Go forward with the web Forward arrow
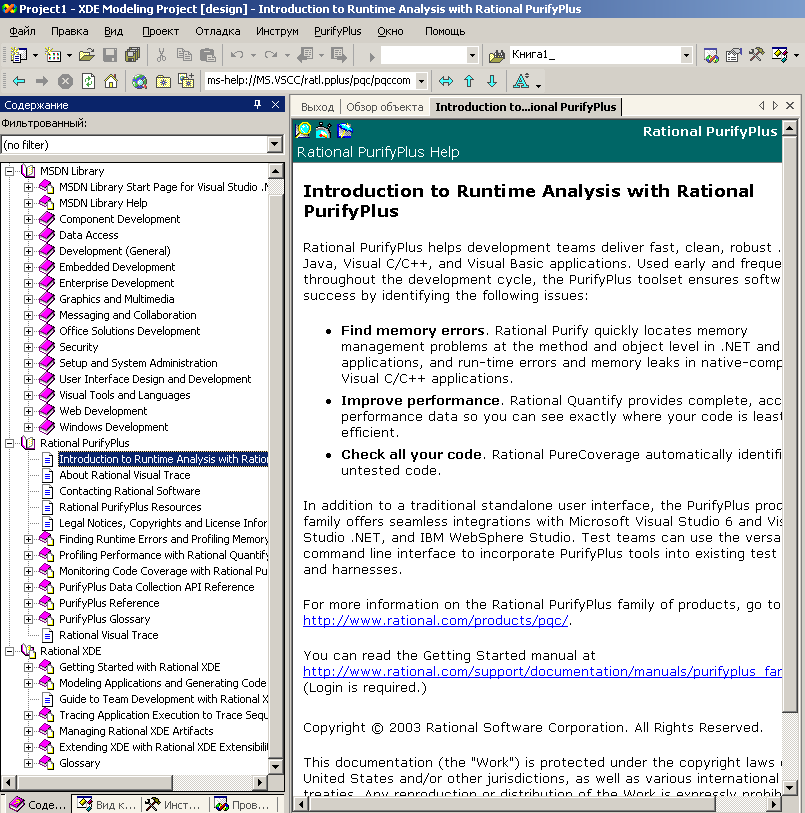Viewport: 805px width, 813px height. point(42,81)
